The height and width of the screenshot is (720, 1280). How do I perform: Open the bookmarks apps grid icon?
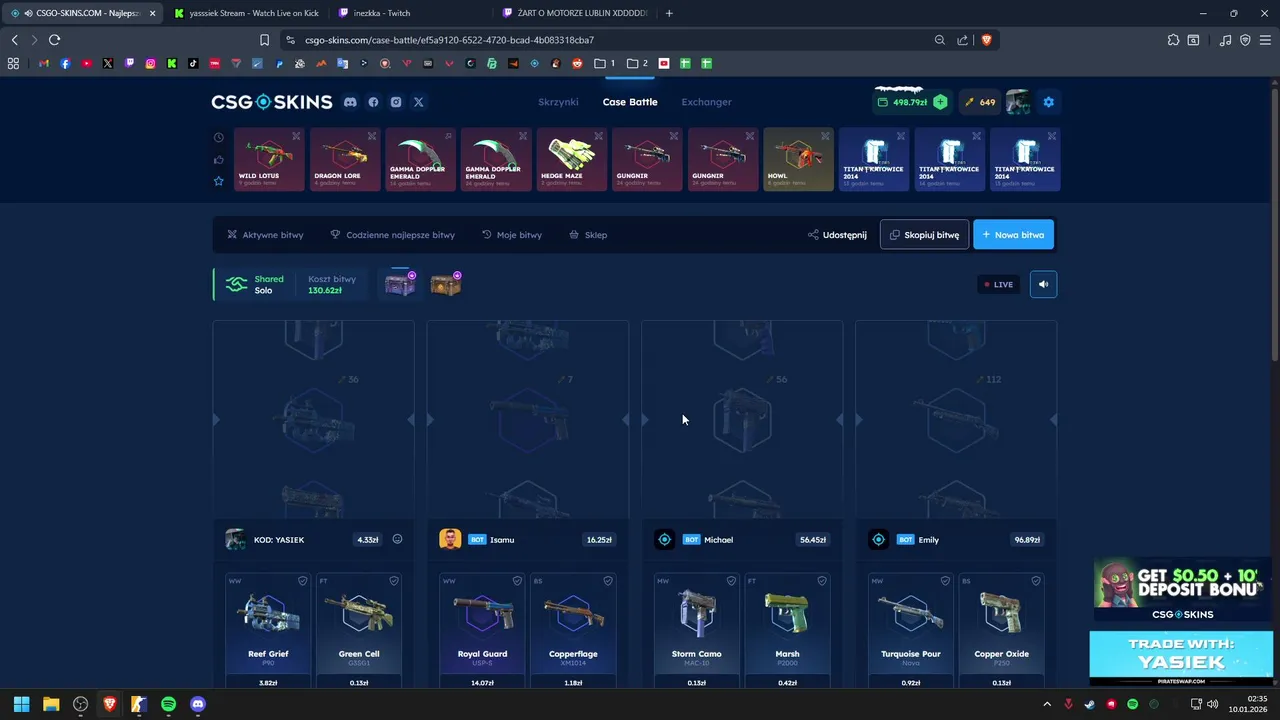(x=13, y=63)
